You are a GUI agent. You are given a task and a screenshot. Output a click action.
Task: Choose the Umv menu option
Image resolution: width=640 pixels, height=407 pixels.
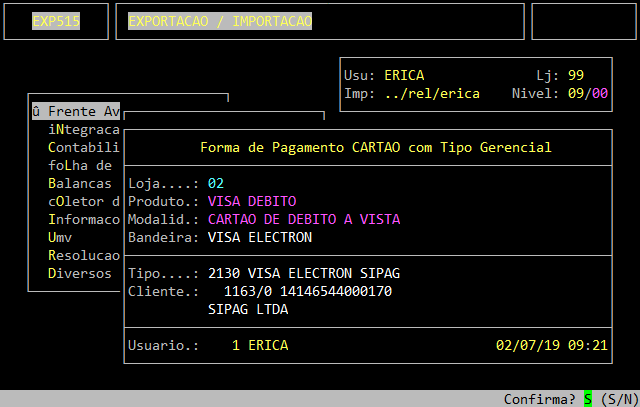(59, 237)
